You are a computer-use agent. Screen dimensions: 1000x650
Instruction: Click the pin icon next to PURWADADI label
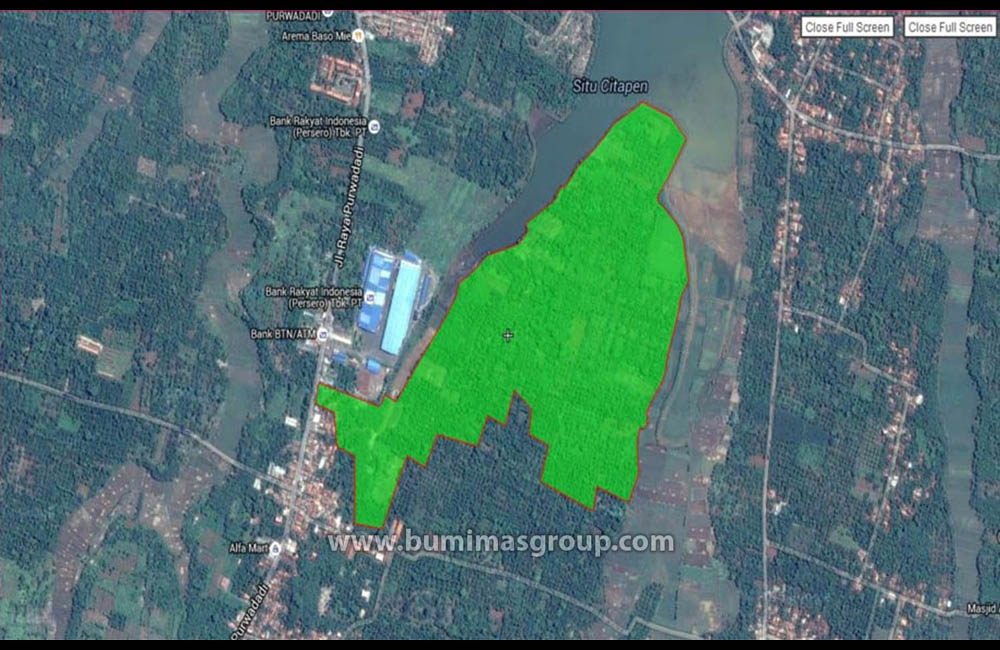(327, 14)
